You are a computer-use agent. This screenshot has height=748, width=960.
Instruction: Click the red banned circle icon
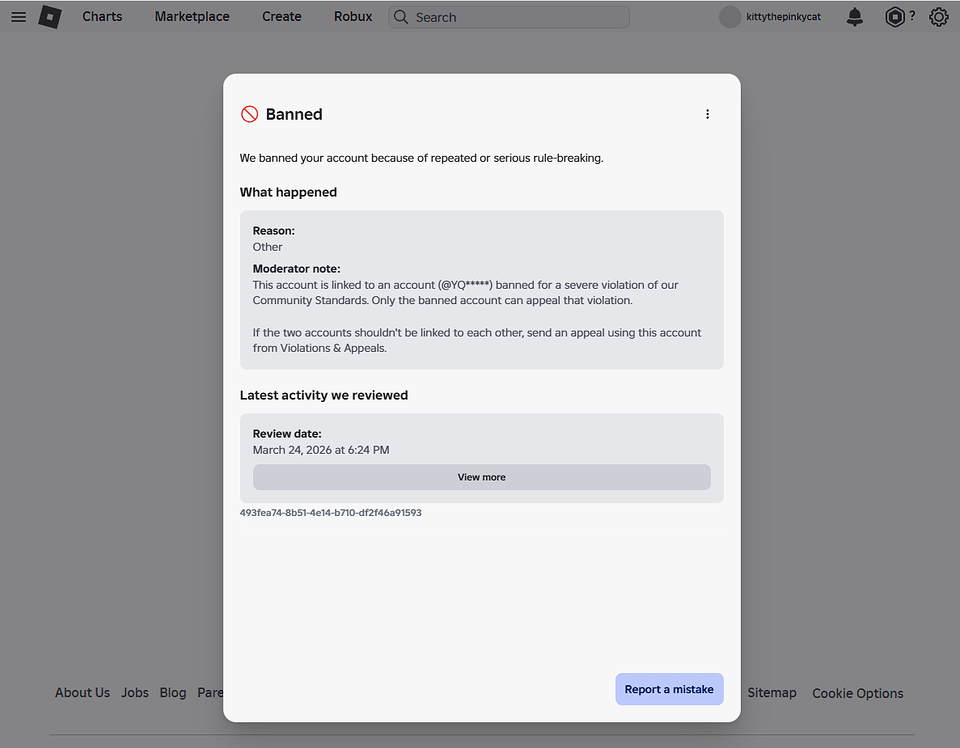(x=249, y=114)
